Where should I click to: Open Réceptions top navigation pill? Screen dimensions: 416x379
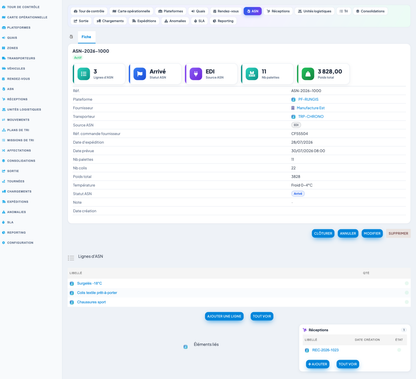pyautogui.click(x=278, y=11)
